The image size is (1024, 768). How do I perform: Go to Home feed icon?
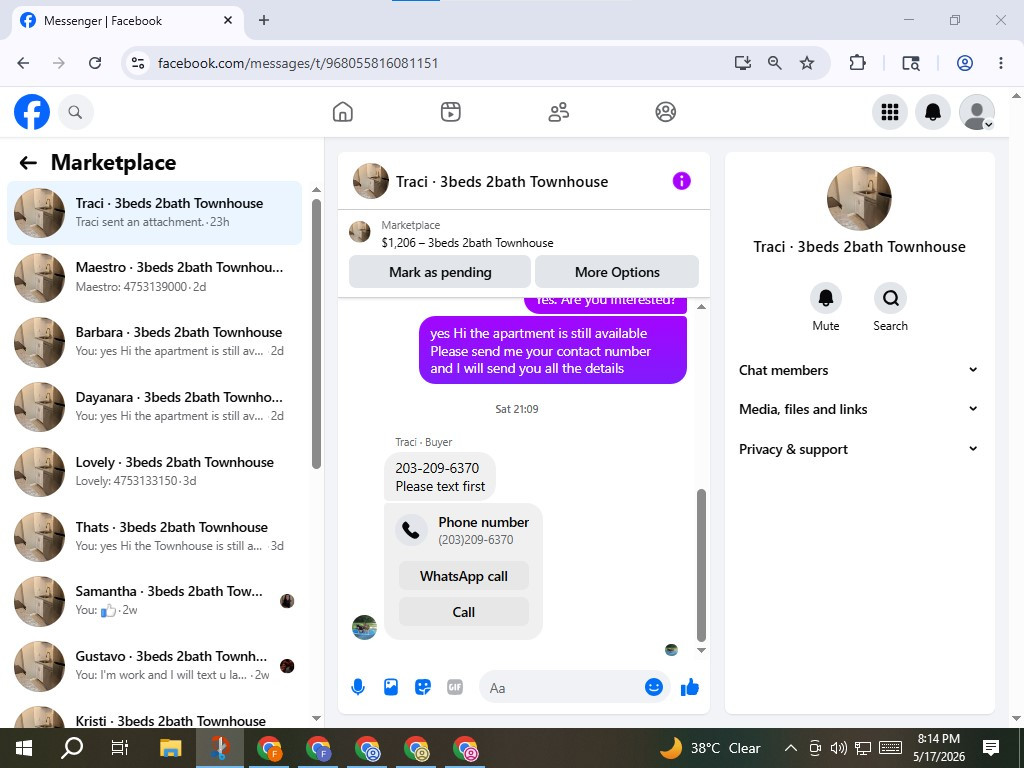342,112
